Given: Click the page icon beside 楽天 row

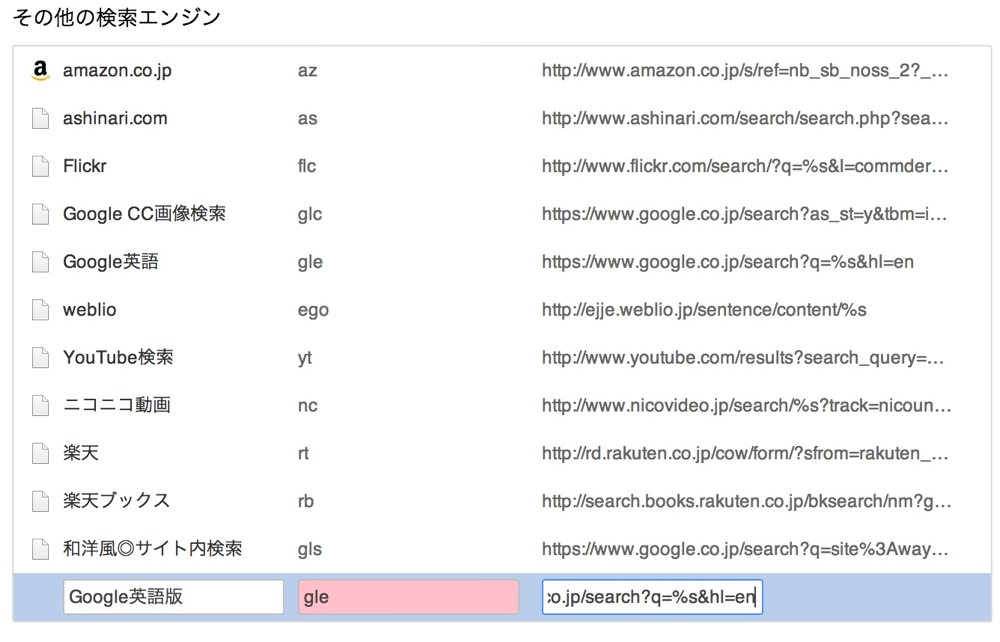Looking at the screenshot, I should click(40, 453).
